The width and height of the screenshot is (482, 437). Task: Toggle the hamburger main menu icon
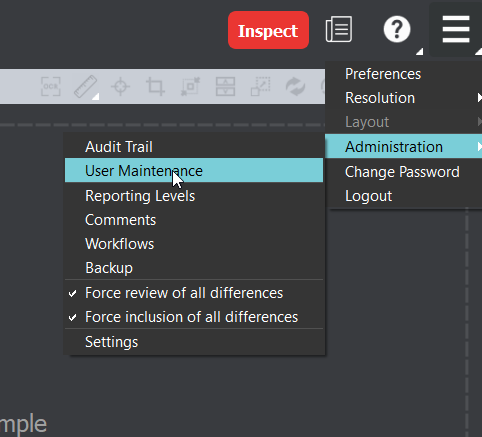[456, 30]
